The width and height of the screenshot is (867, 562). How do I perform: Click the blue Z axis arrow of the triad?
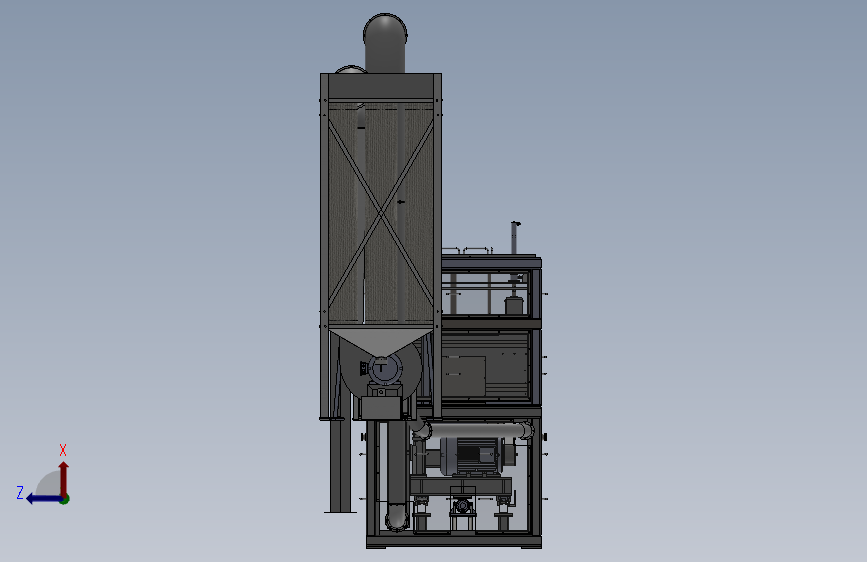(44, 499)
